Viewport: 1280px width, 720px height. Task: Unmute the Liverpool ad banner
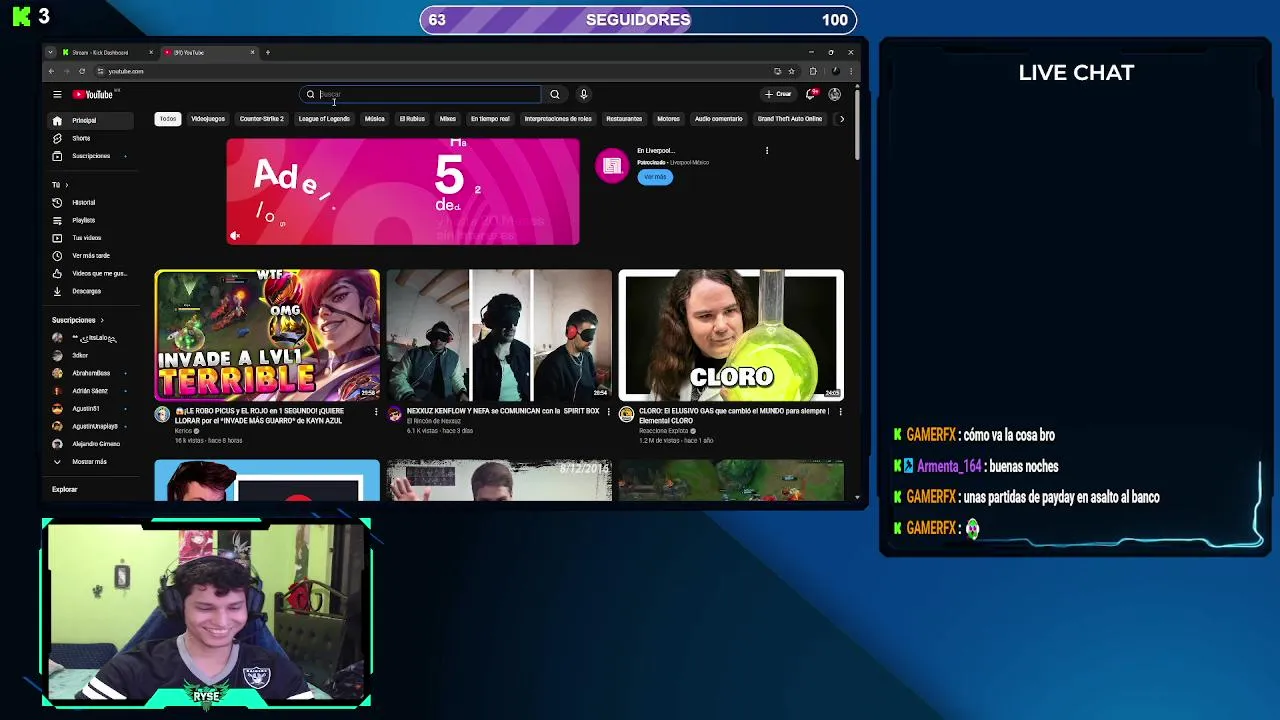point(235,236)
